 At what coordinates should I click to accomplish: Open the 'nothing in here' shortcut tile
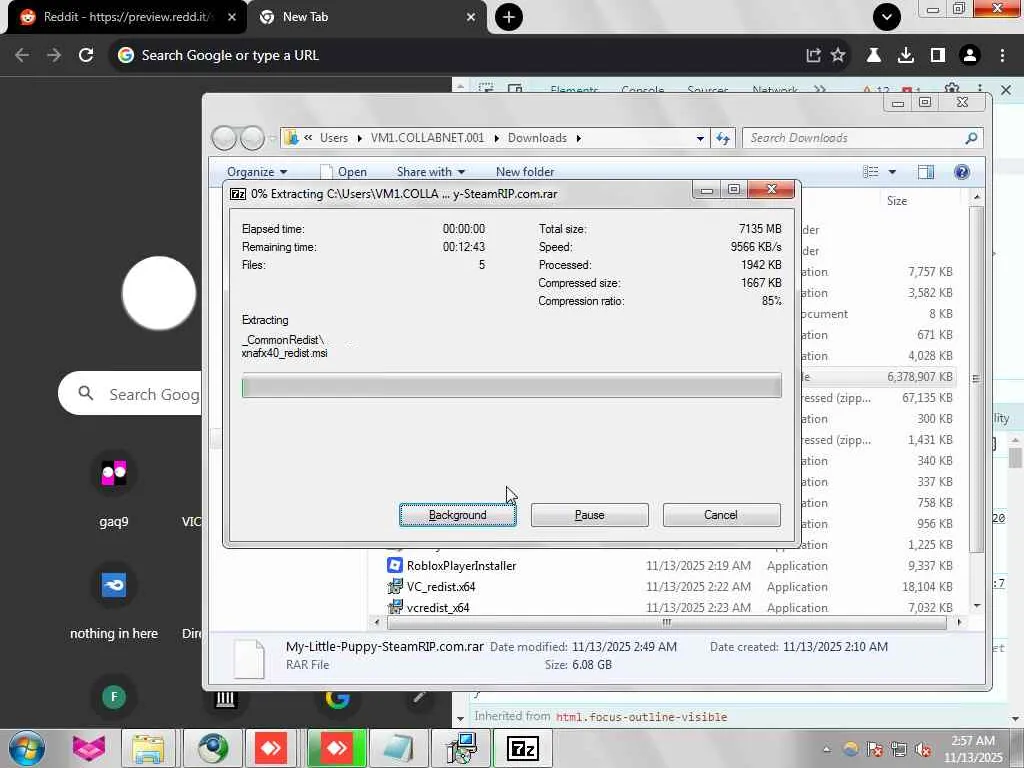pos(114,602)
